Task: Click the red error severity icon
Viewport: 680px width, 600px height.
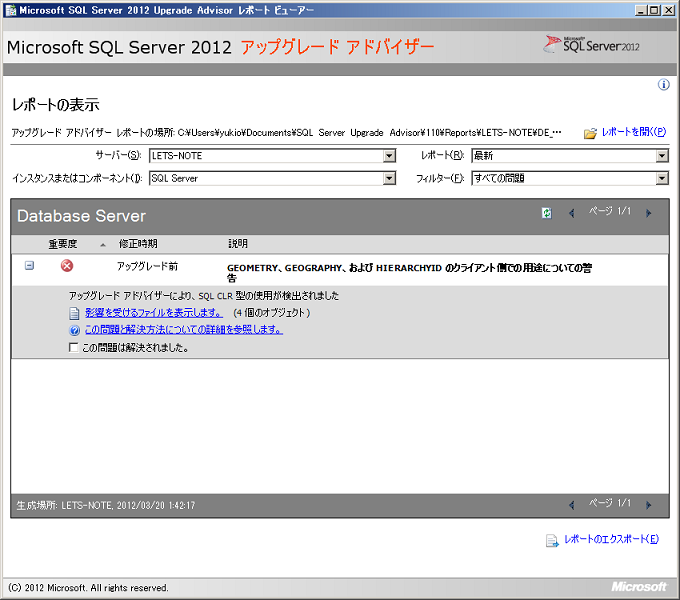Action: pos(67,266)
